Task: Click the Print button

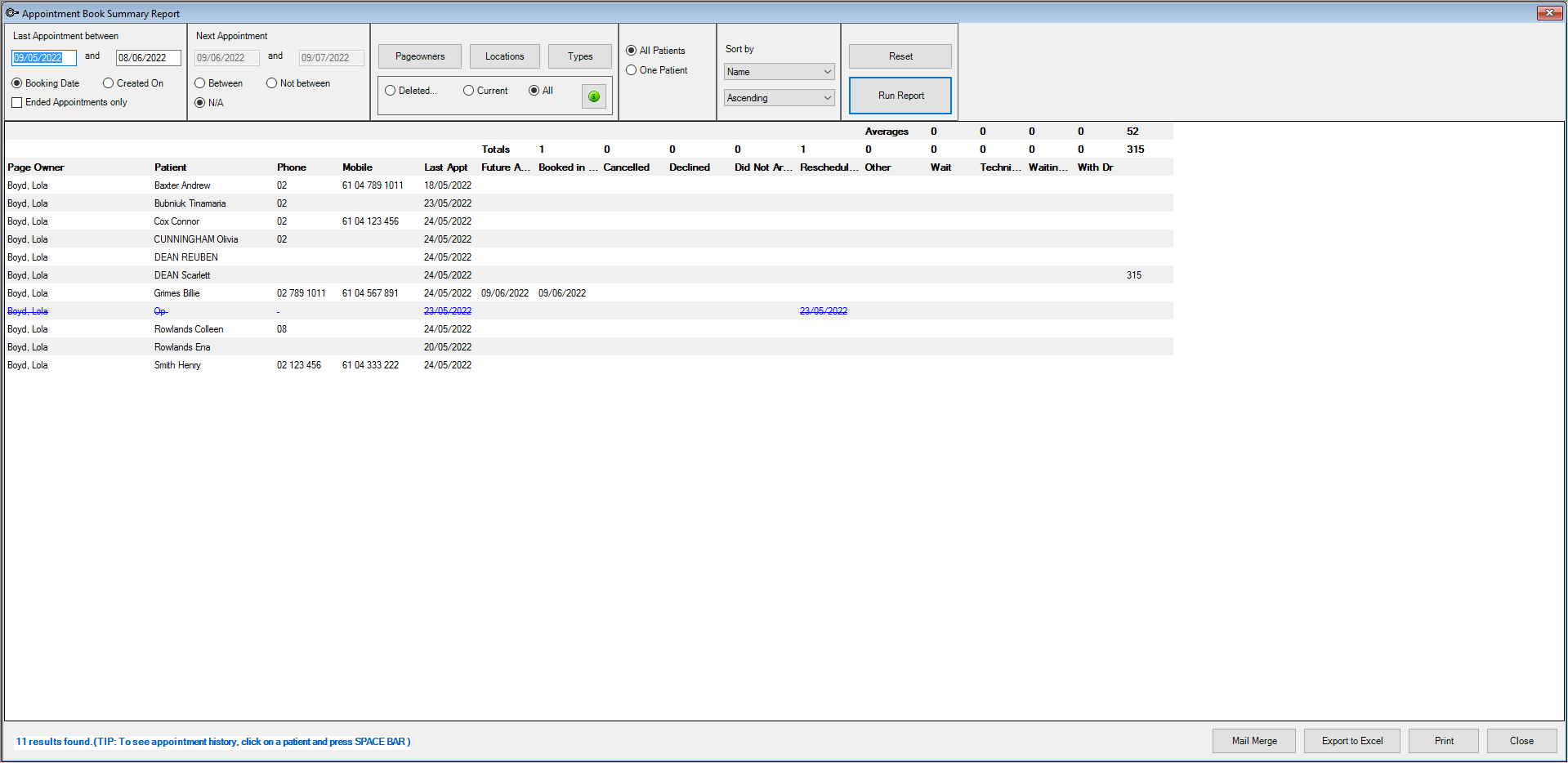Action: [1444, 741]
